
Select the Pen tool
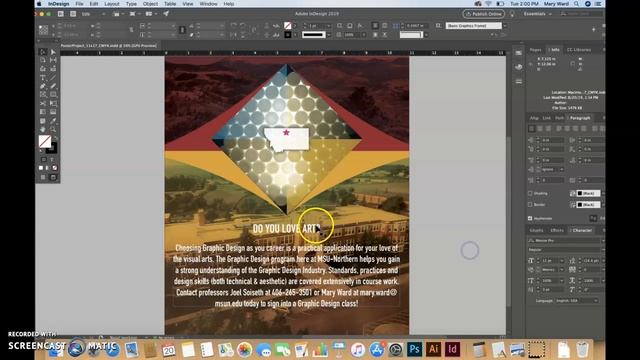tap(43, 86)
